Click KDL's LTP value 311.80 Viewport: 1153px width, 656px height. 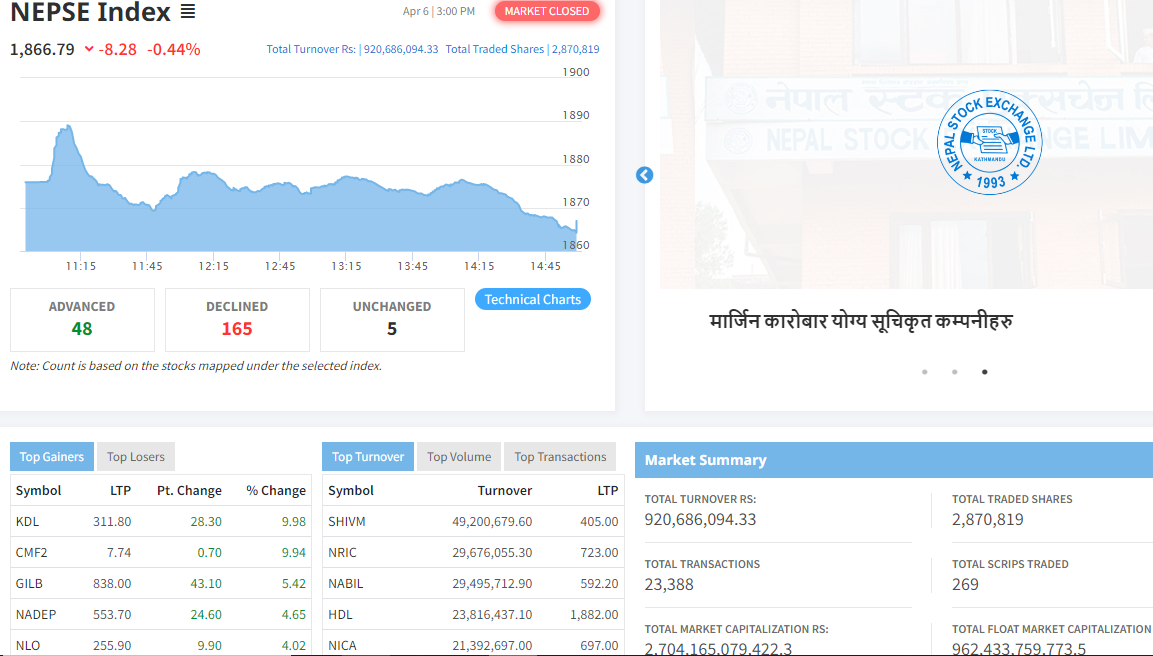point(112,521)
